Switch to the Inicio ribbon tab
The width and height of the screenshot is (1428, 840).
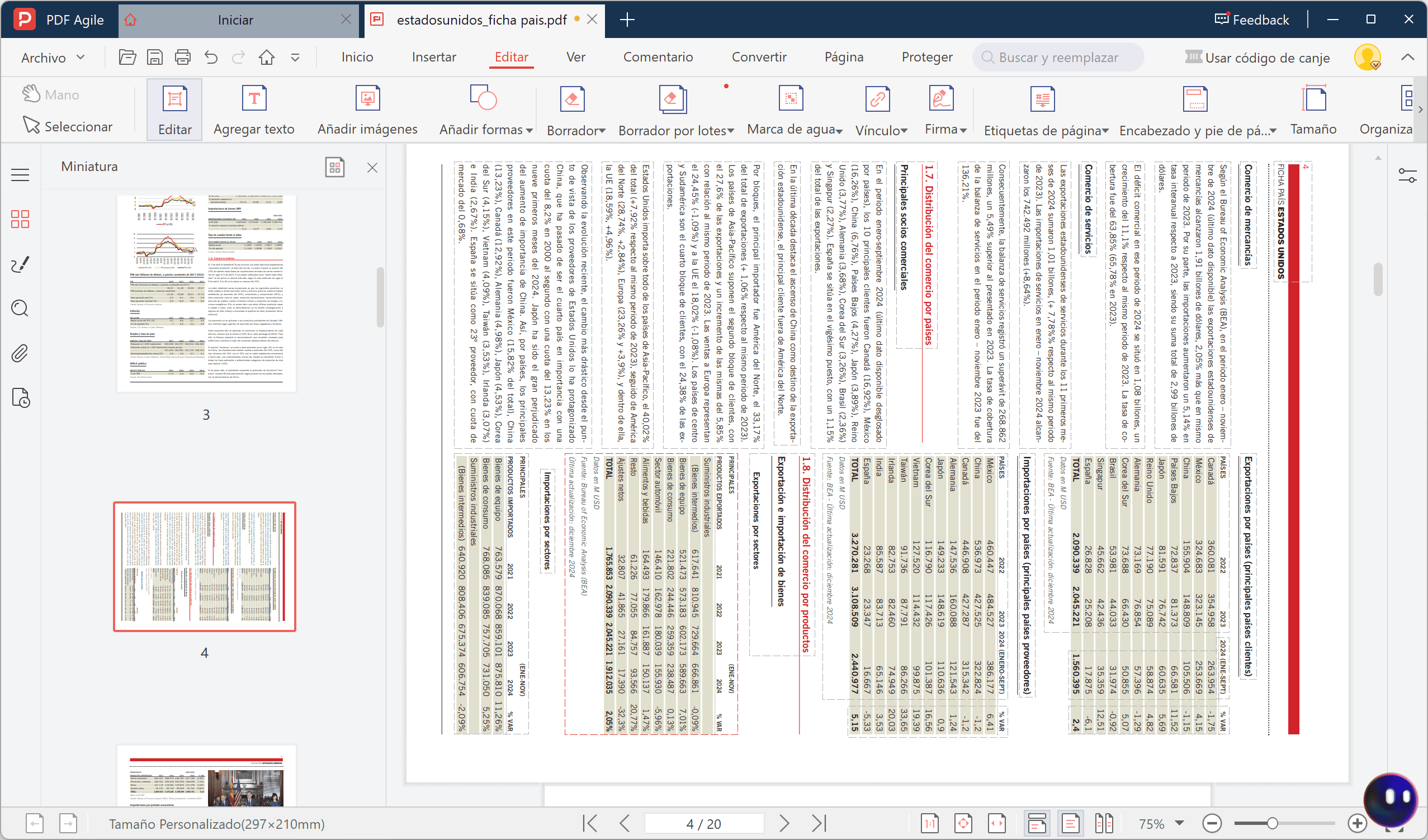(x=357, y=57)
